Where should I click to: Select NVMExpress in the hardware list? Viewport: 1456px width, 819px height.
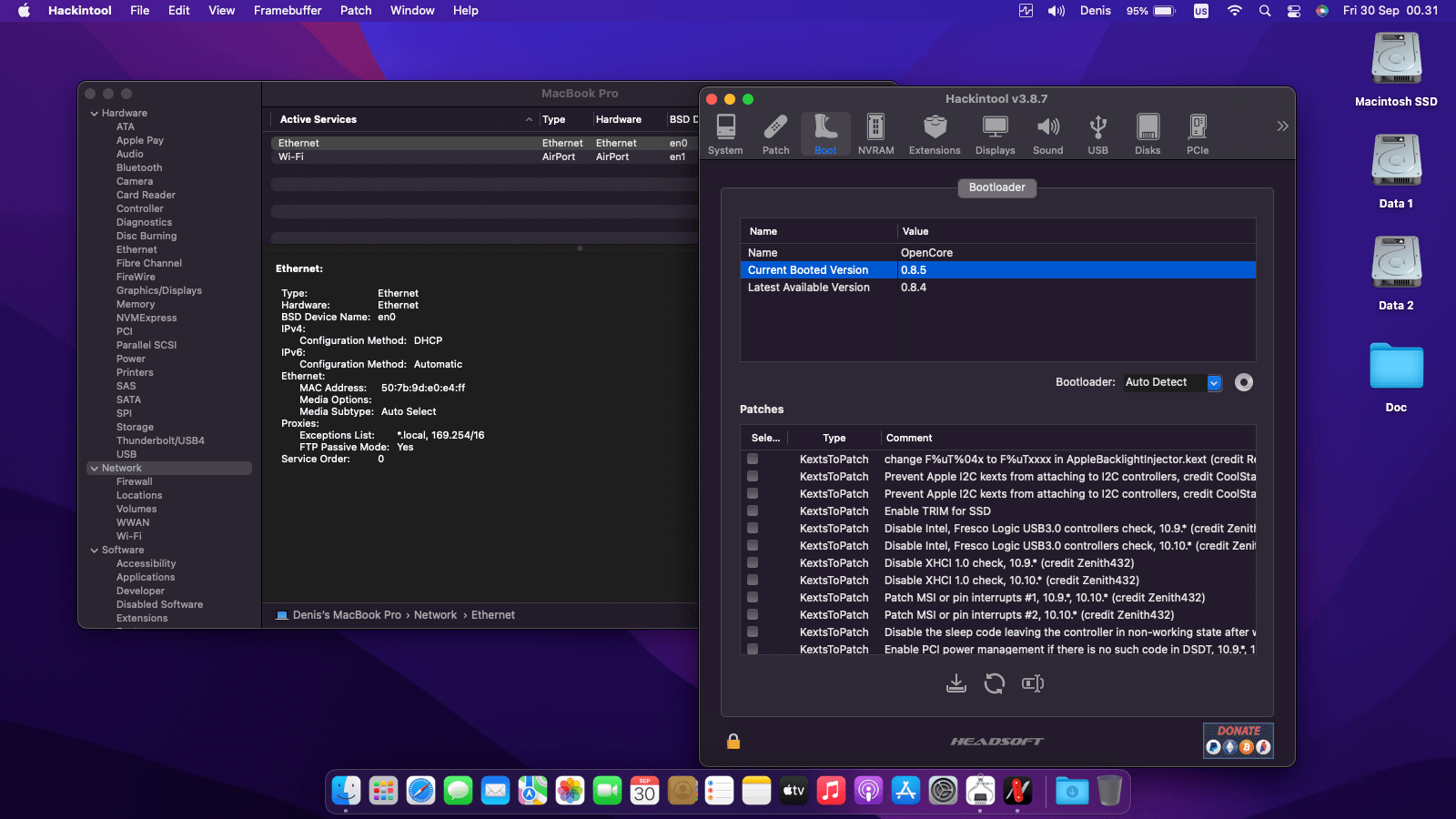tap(147, 318)
